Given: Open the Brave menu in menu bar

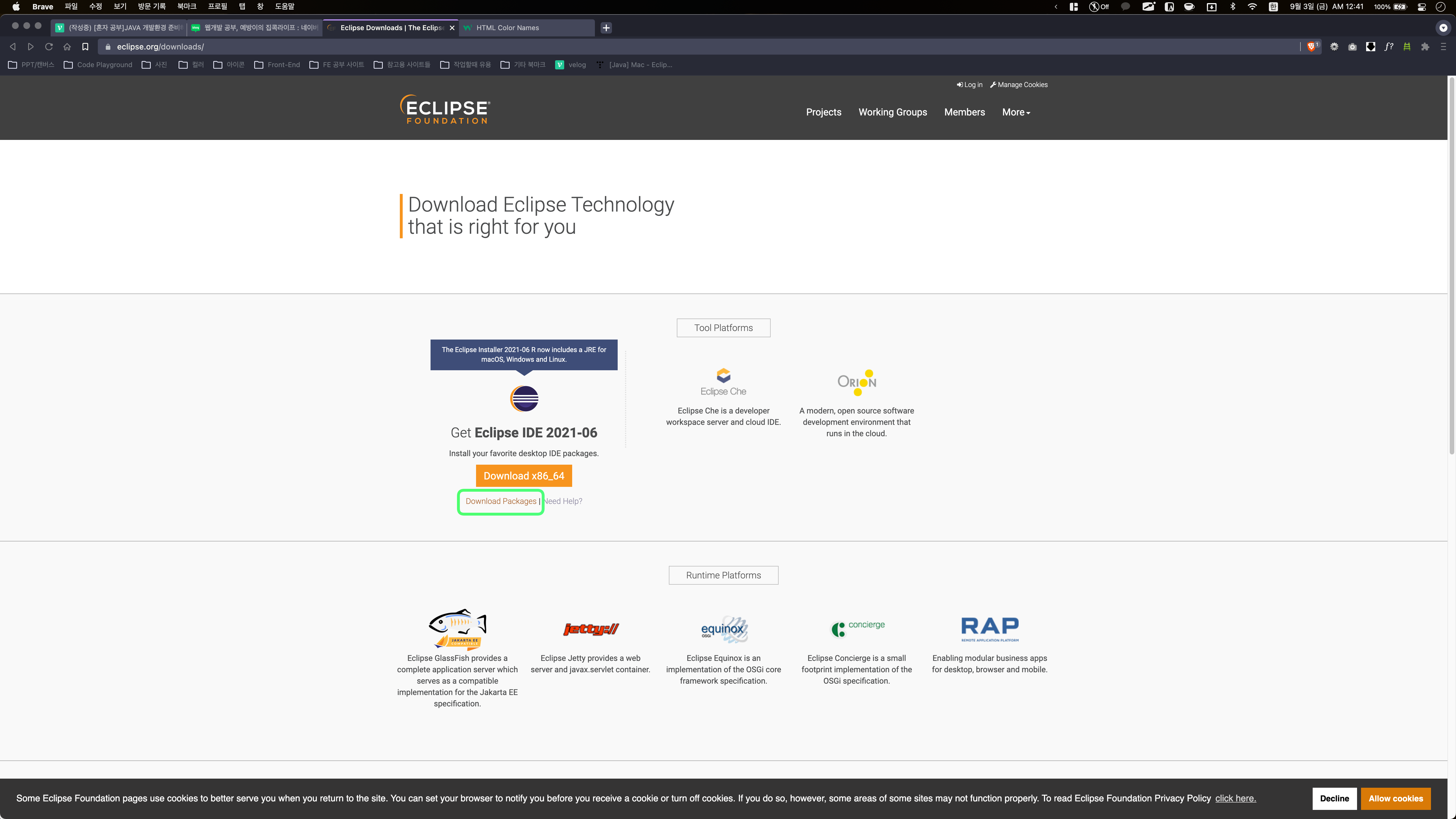Looking at the screenshot, I should point(42,7).
